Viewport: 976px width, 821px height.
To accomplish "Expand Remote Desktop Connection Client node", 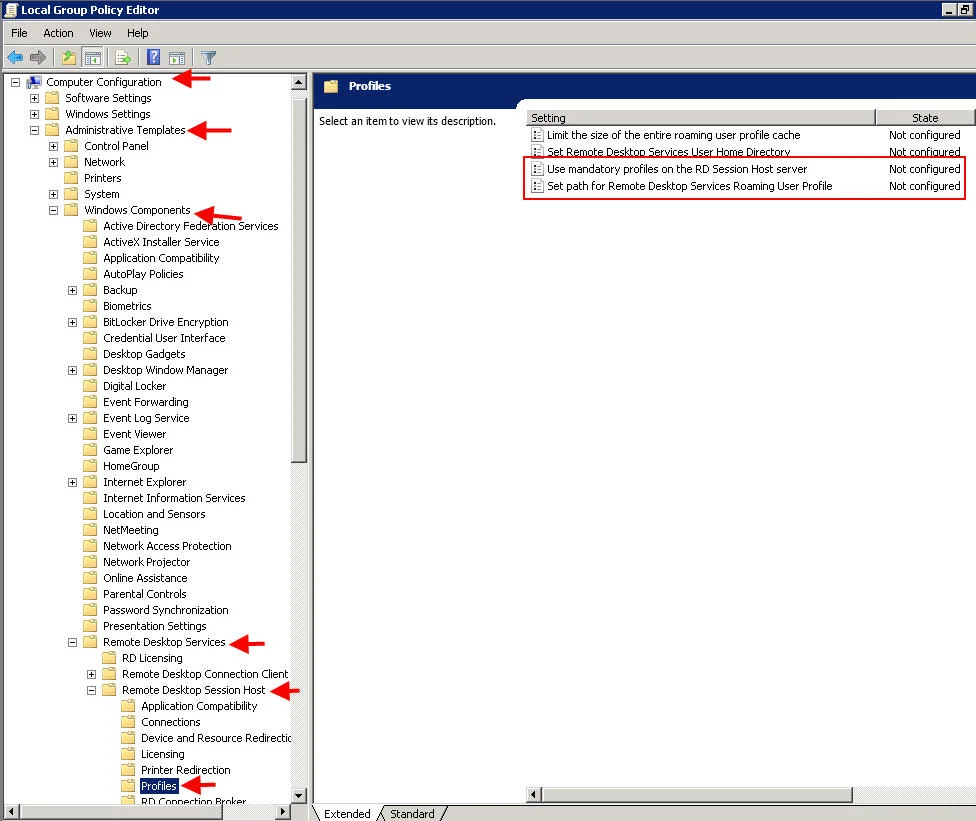I will (92, 674).
